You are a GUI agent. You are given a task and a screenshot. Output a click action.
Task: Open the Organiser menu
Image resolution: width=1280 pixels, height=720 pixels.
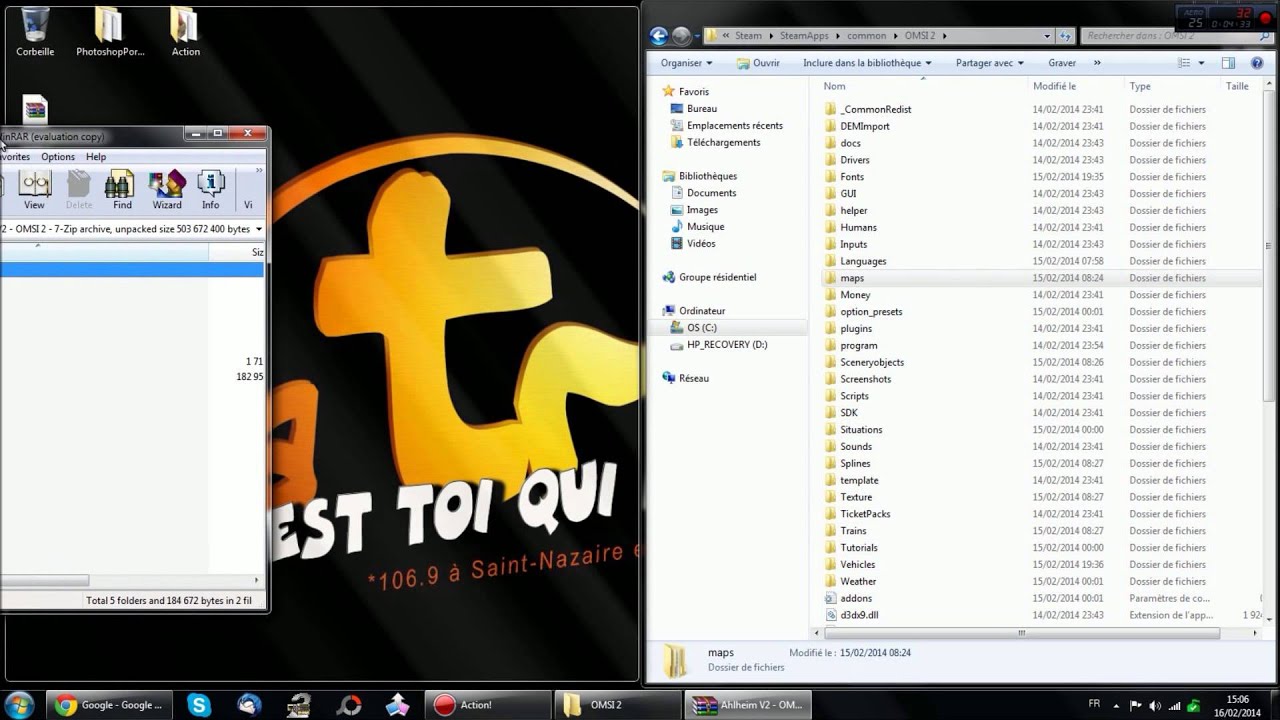pyautogui.click(x=687, y=63)
